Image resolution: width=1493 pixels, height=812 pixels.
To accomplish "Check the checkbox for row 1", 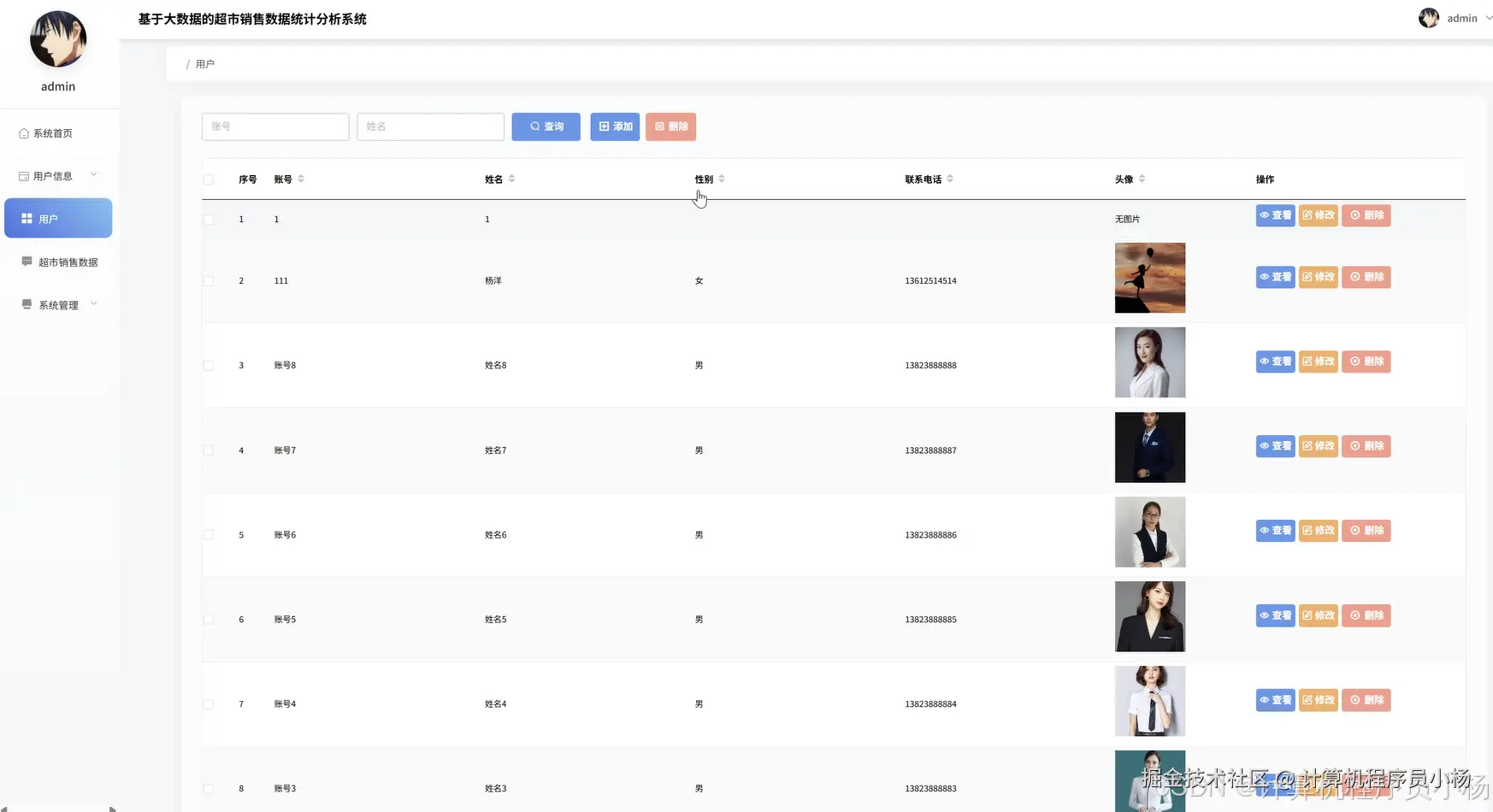I will [x=209, y=220].
